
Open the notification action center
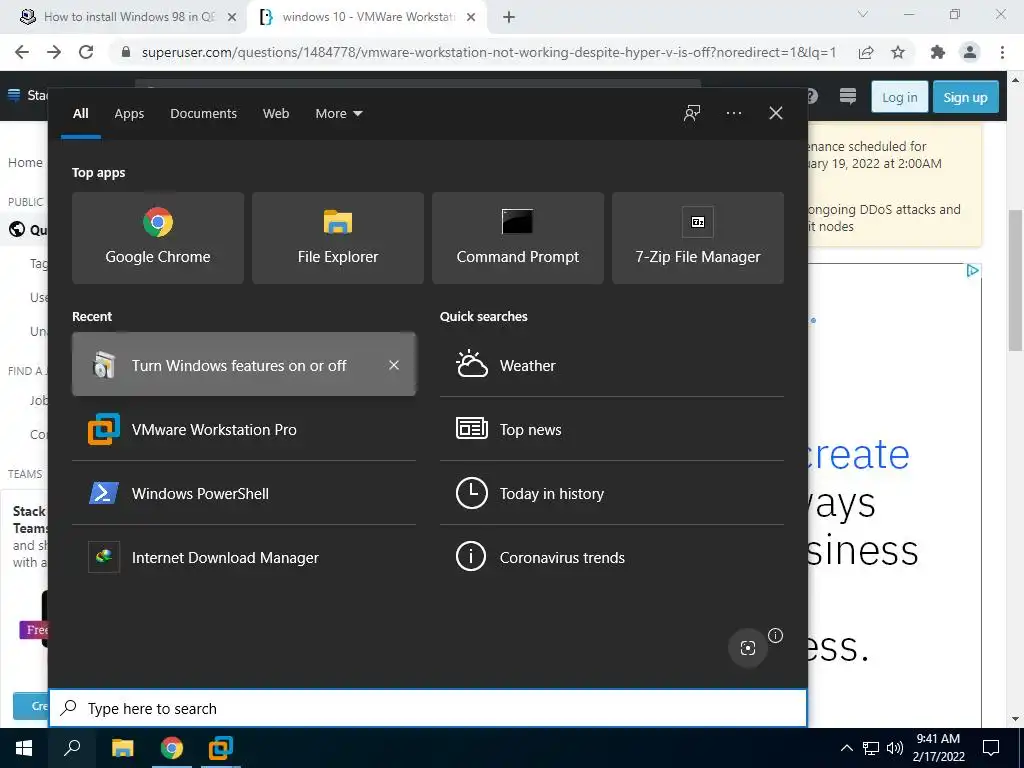point(991,748)
